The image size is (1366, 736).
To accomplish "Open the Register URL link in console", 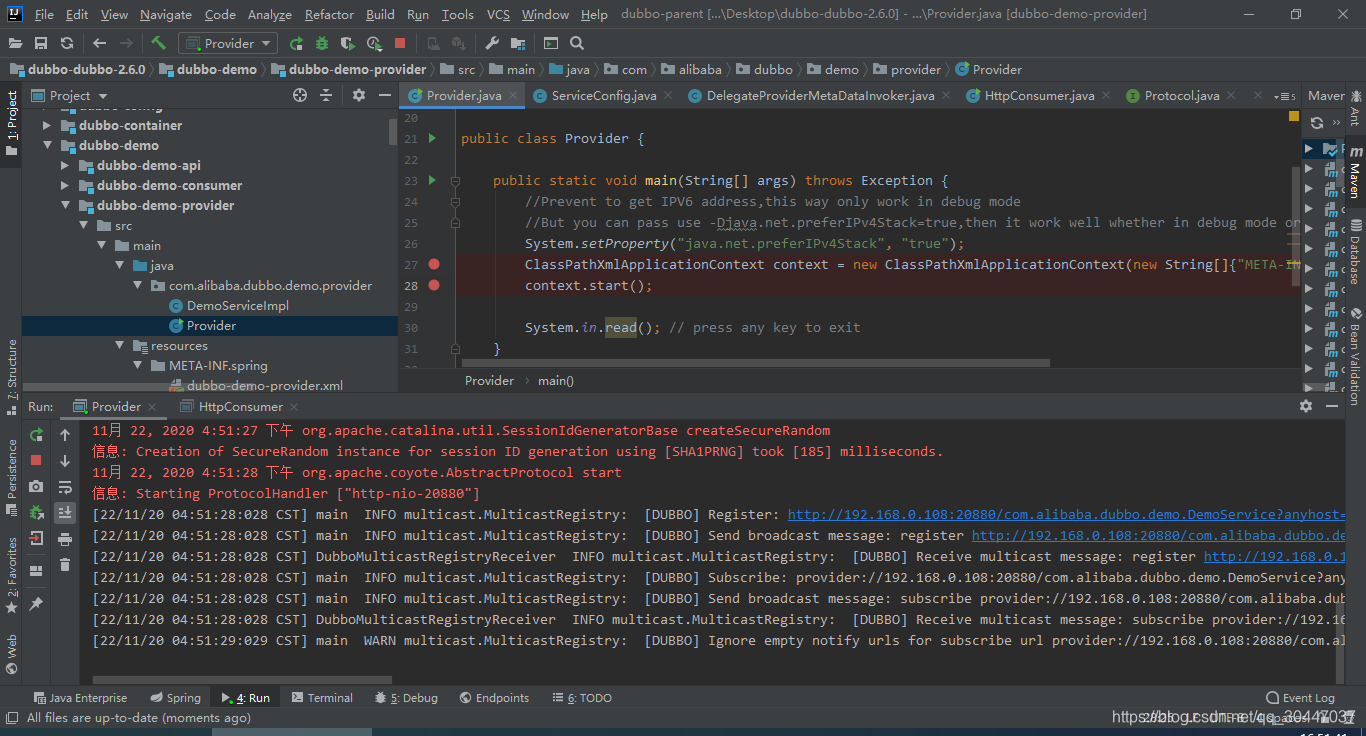I will [x=1066, y=514].
